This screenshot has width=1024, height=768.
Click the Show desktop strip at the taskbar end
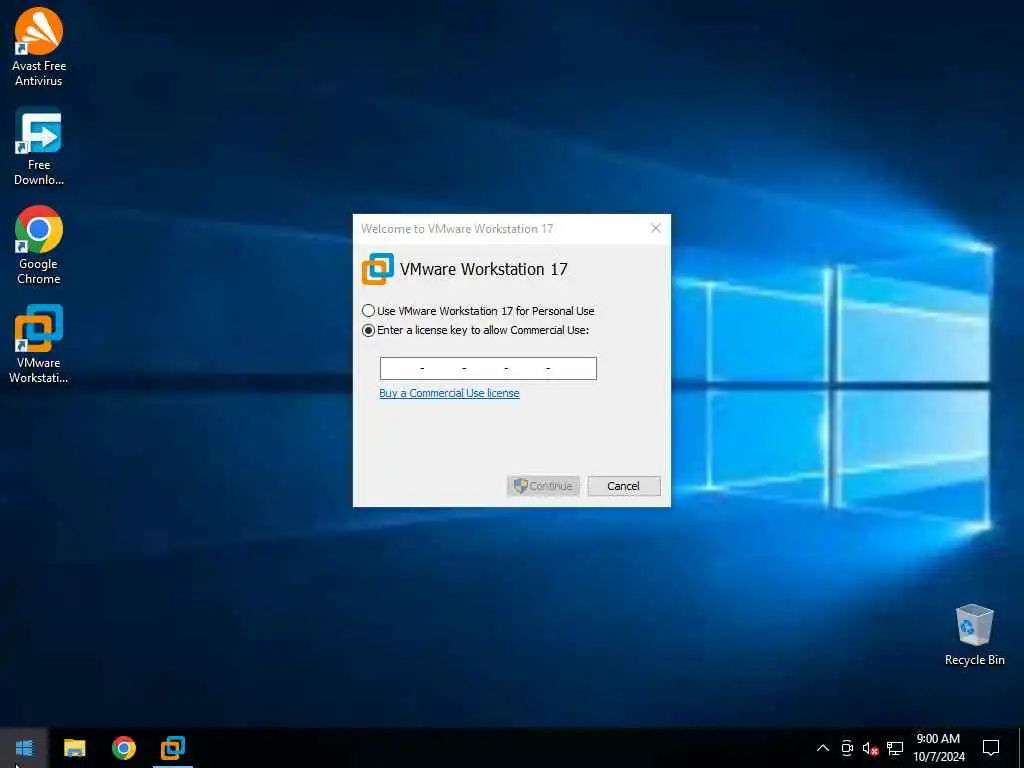pos(1021,748)
